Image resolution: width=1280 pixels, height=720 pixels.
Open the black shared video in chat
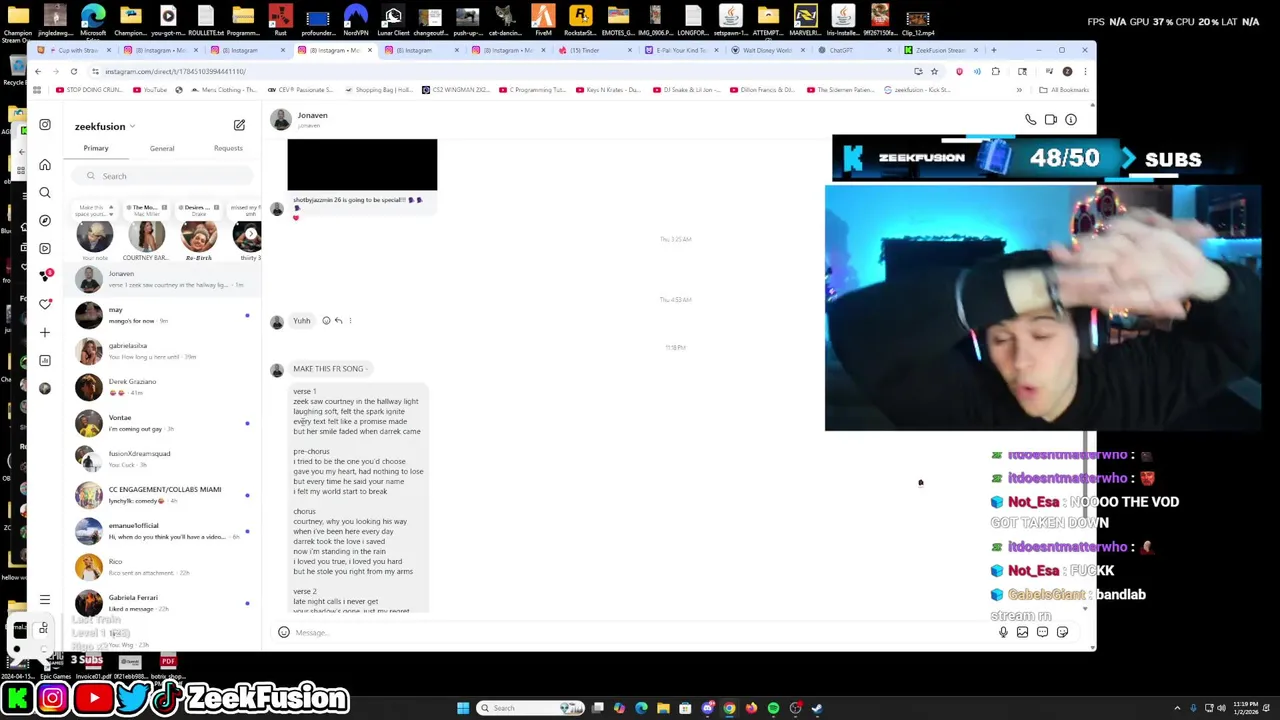[362, 164]
